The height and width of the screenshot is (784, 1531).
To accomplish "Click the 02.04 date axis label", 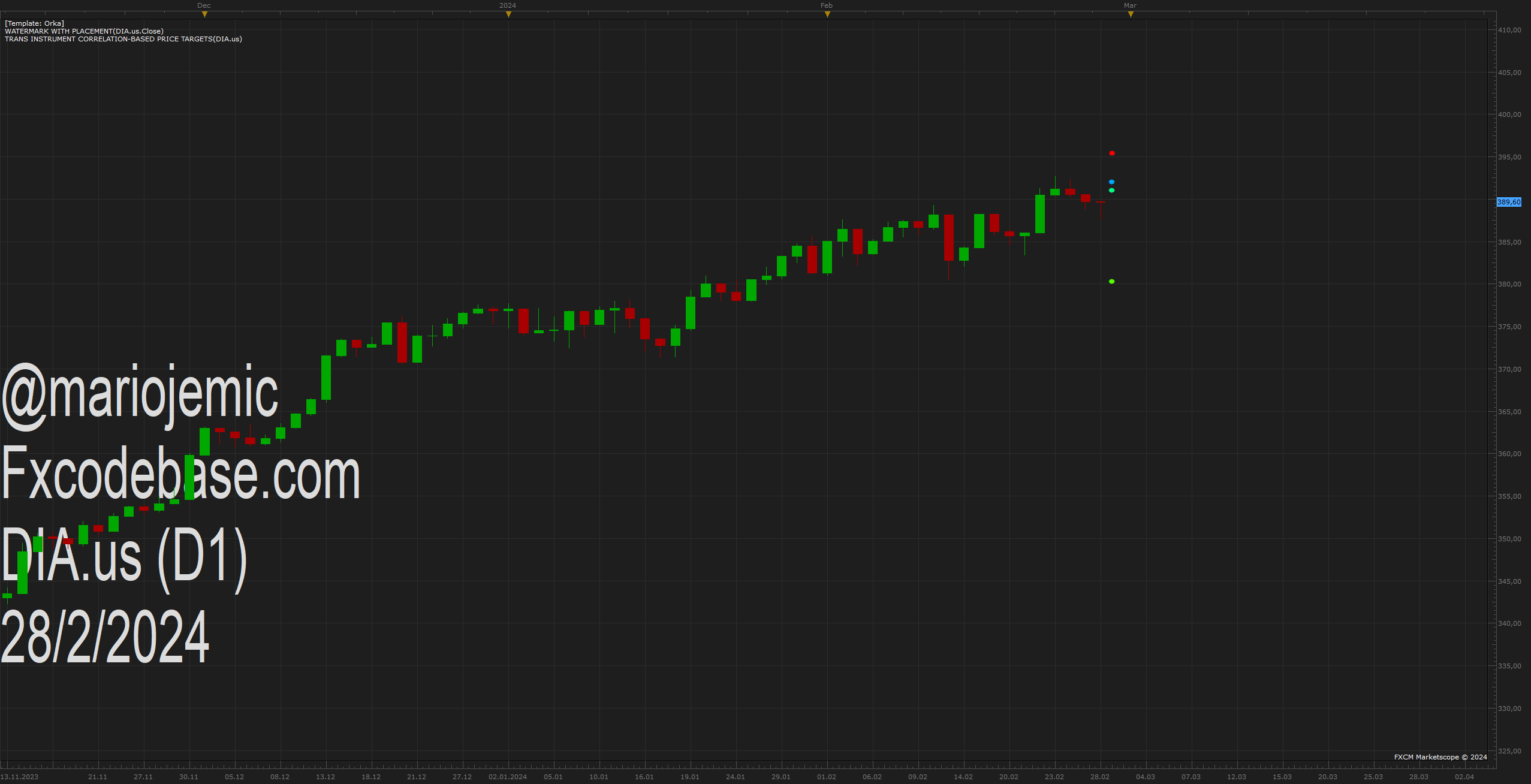I will pos(1464,777).
